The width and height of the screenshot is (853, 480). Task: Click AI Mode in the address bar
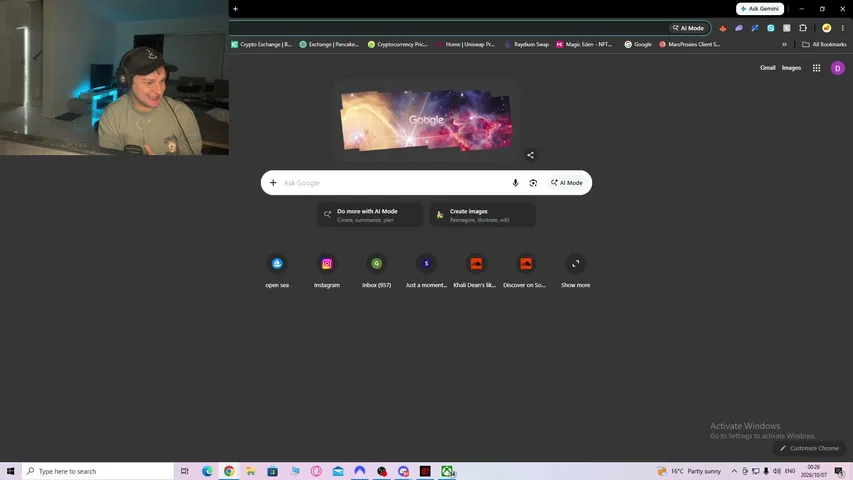tap(689, 28)
